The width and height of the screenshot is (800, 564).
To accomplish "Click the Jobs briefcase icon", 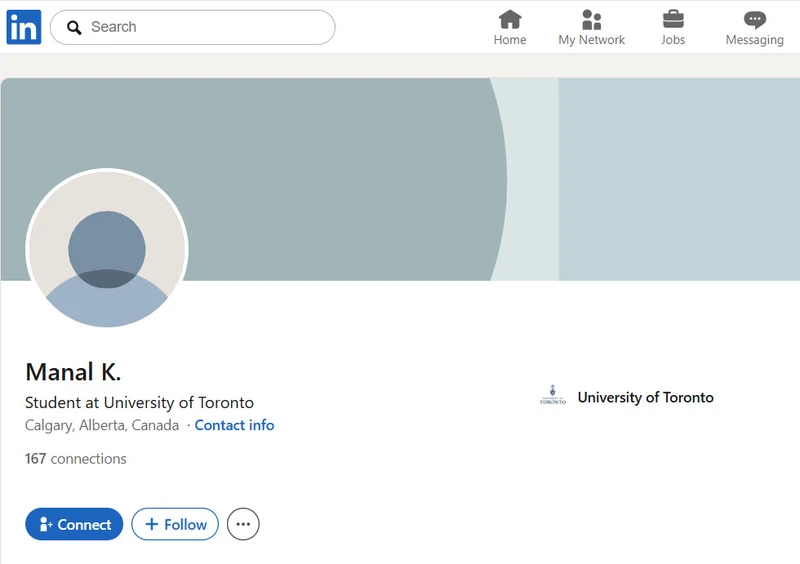I will point(673,19).
